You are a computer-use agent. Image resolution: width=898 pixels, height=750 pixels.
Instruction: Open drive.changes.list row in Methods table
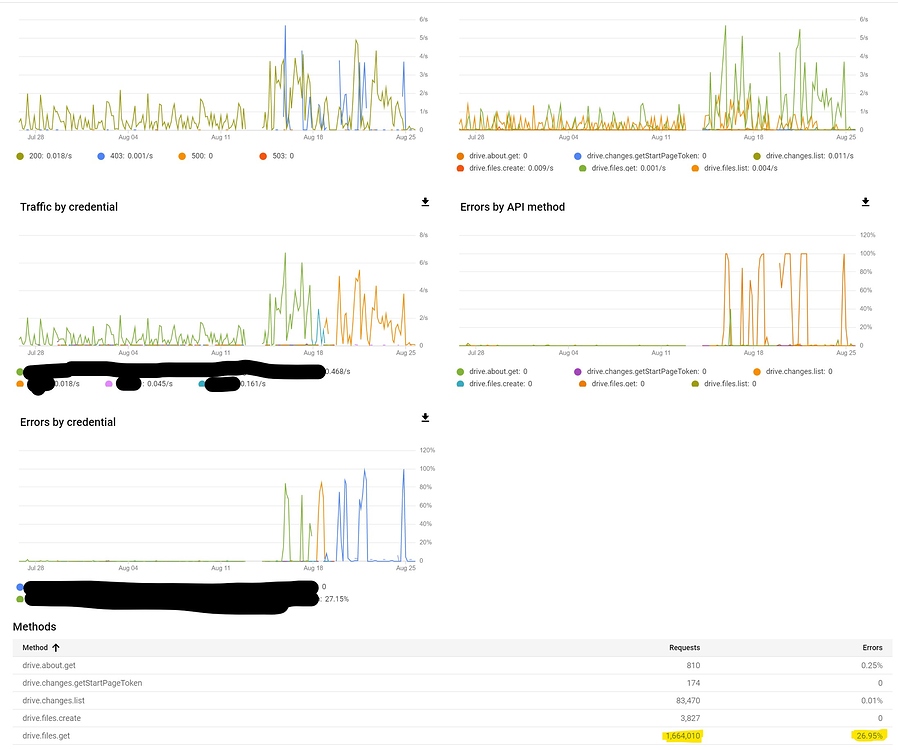pos(452,701)
